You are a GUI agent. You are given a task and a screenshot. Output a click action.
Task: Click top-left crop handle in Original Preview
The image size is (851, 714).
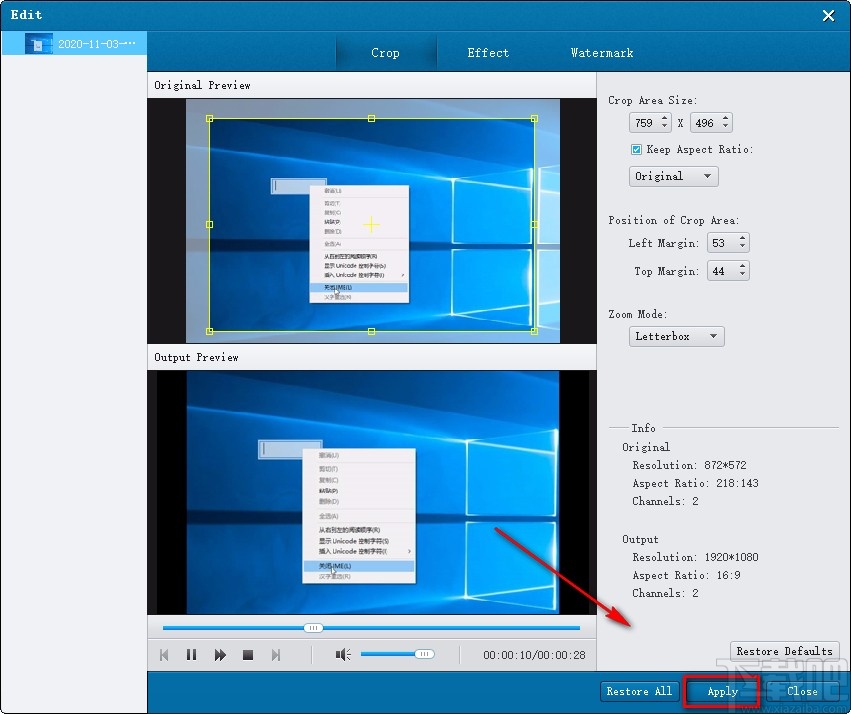(210, 118)
